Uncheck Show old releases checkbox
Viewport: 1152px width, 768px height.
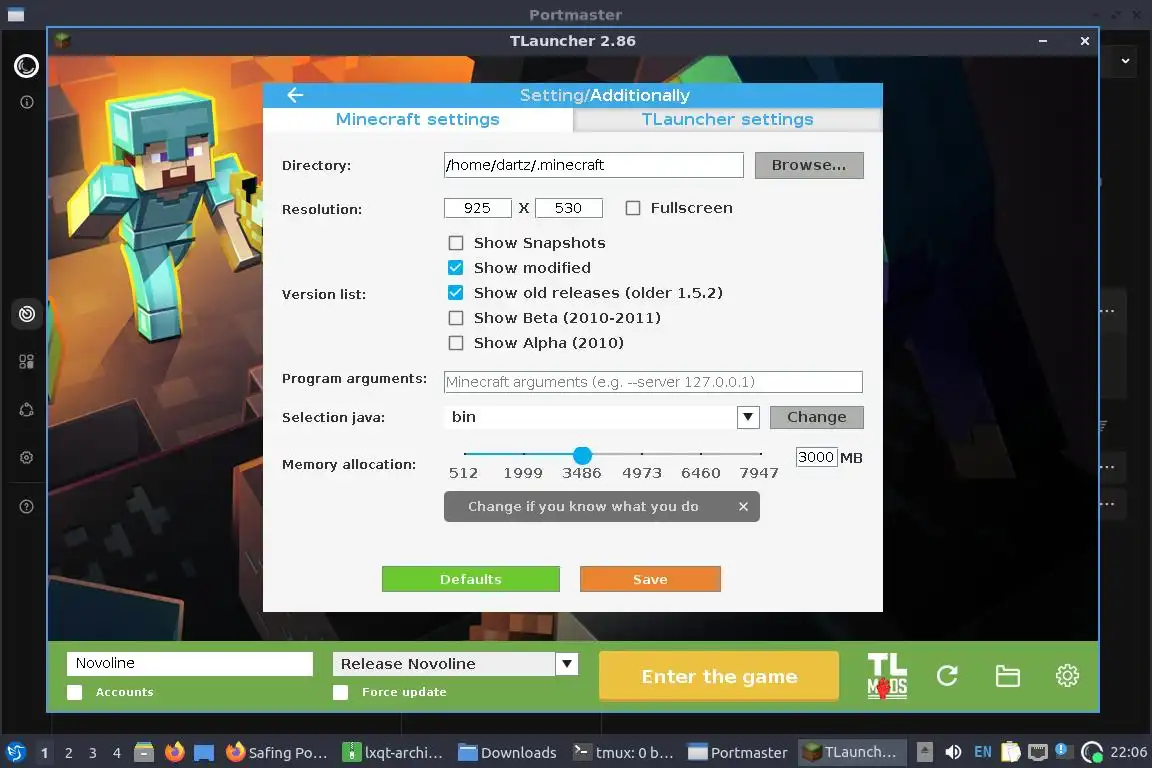[456, 293]
